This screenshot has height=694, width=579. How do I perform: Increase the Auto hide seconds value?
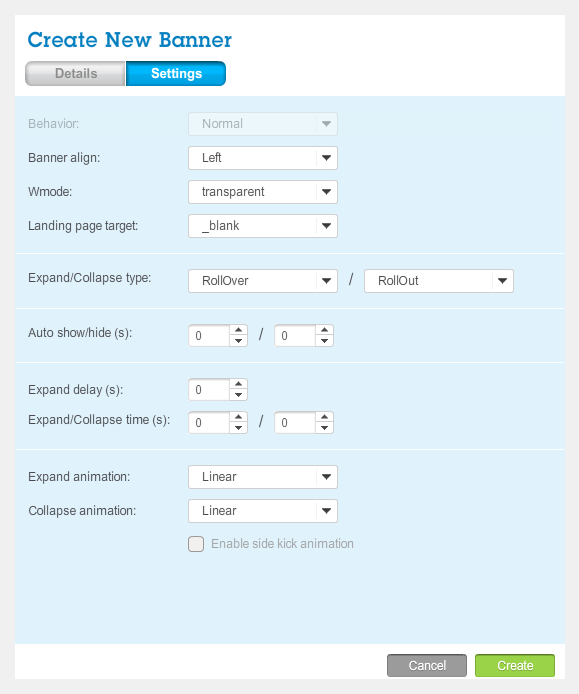pyautogui.click(x=324, y=330)
